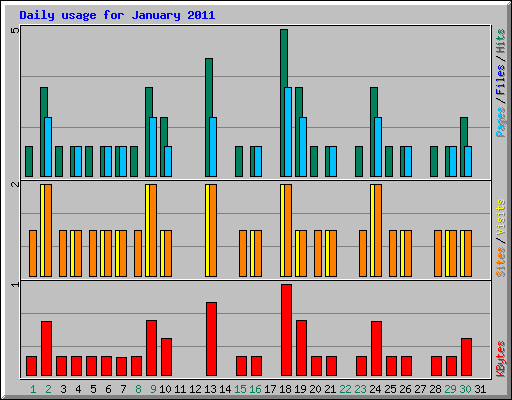
Task: Select the day "14" label on the x-axis
Action: pyautogui.click(x=225, y=389)
